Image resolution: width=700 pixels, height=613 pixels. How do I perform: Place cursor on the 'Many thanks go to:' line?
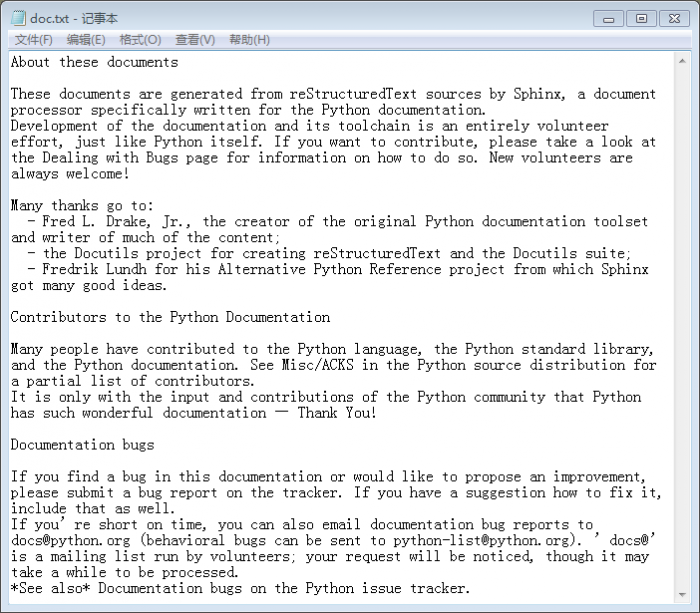[82, 205]
